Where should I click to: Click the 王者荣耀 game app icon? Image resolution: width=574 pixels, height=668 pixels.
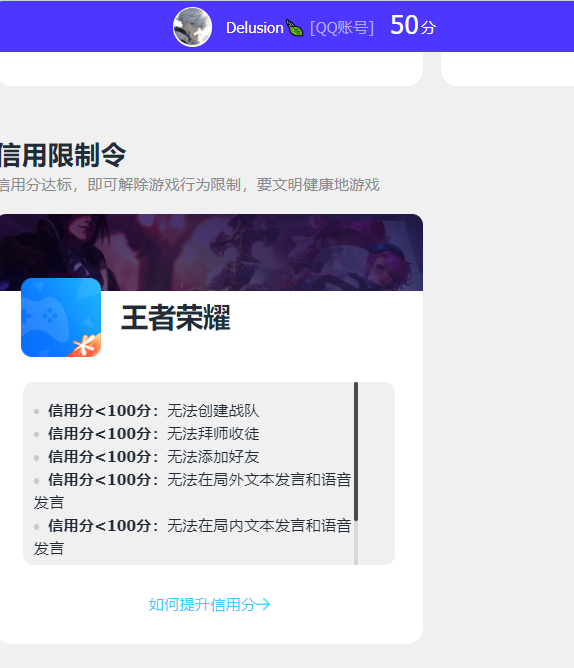61,317
